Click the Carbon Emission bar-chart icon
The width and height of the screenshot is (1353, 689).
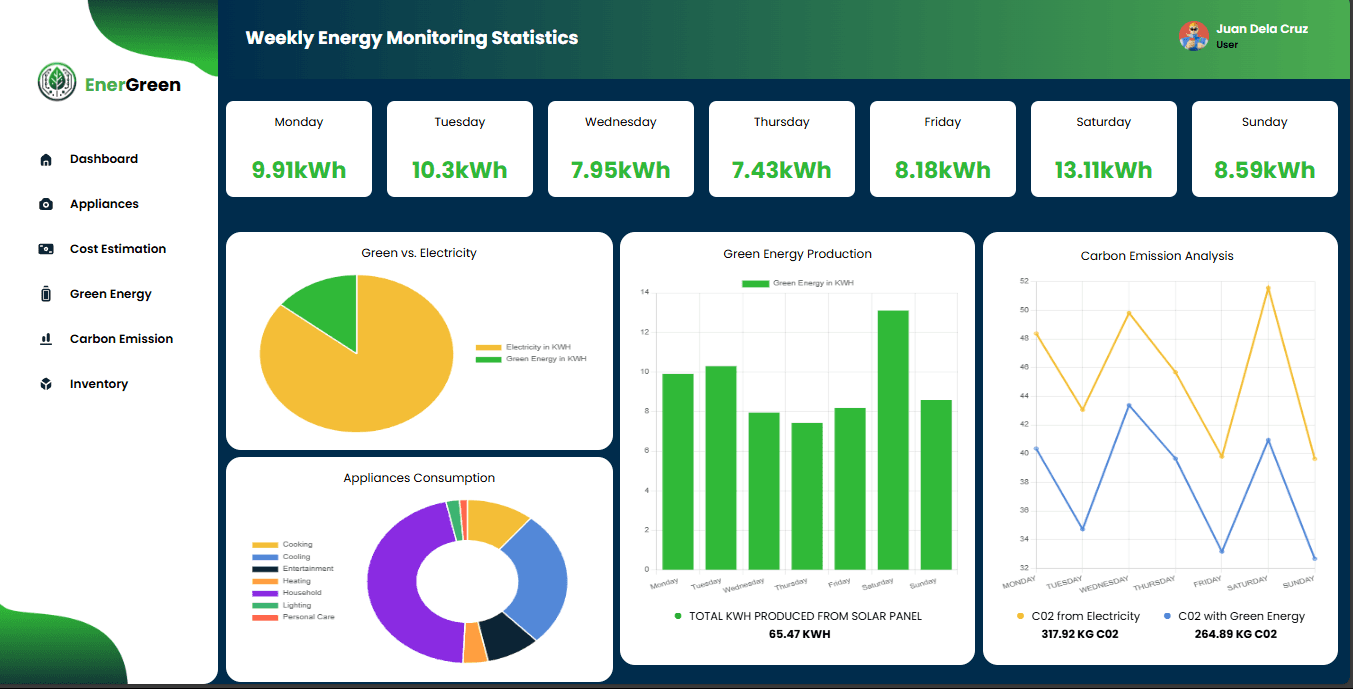click(x=45, y=339)
